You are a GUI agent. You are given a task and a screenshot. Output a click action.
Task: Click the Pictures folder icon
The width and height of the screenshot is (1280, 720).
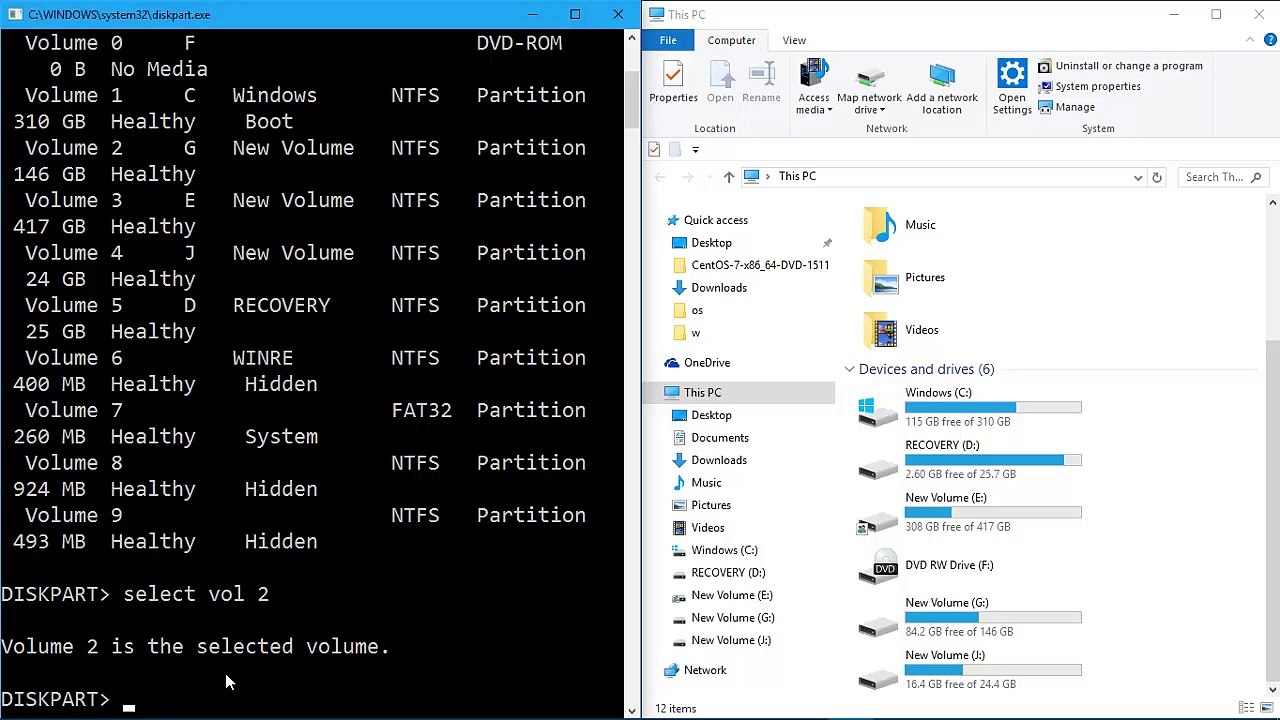(880, 278)
